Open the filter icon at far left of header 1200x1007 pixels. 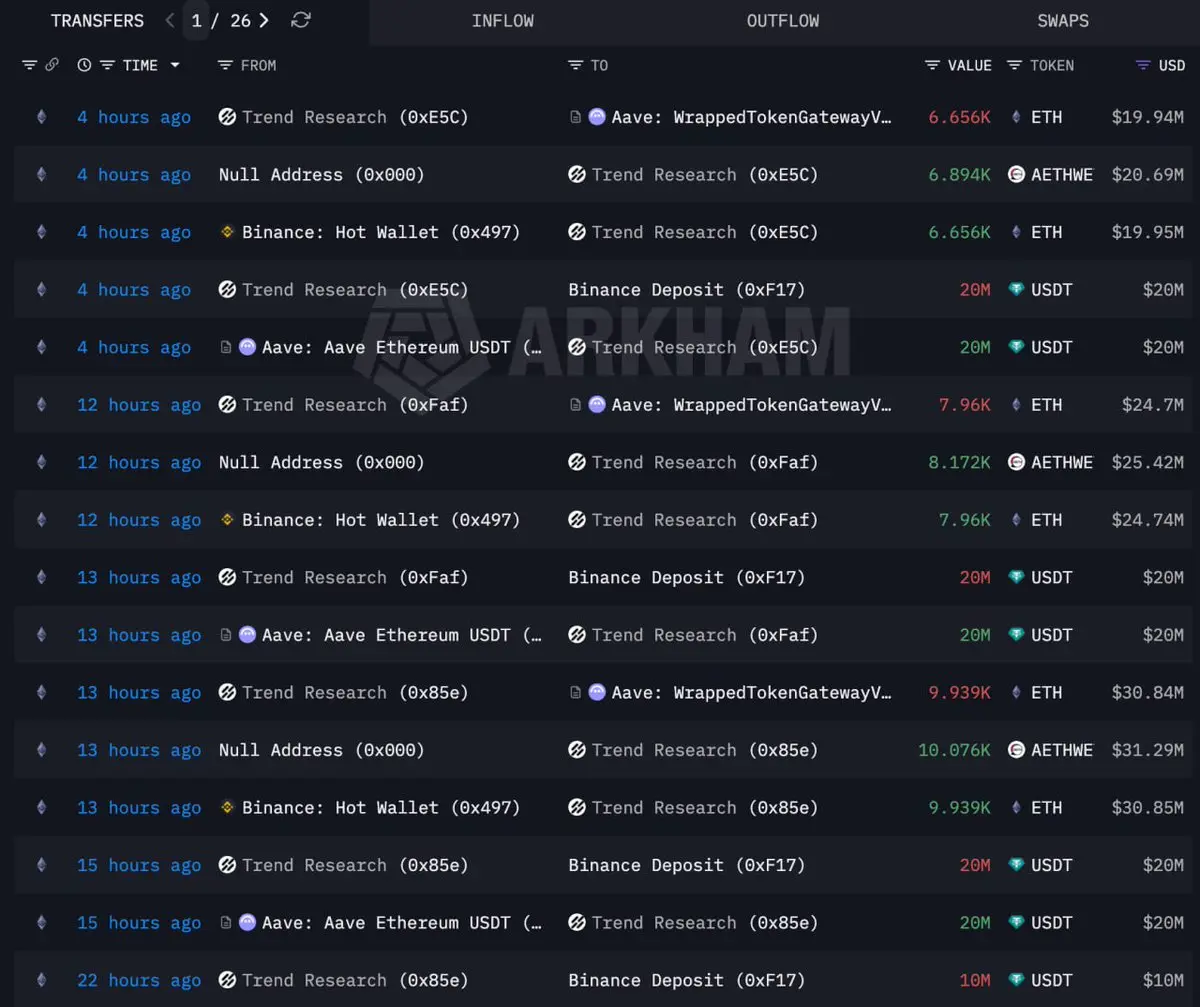(x=29, y=65)
